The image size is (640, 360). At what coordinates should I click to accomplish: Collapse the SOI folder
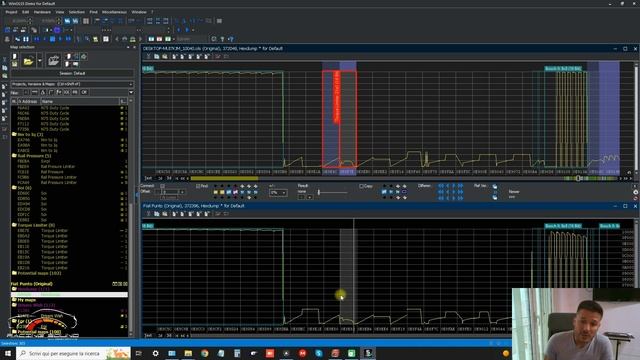pyautogui.click(x=22, y=188)
